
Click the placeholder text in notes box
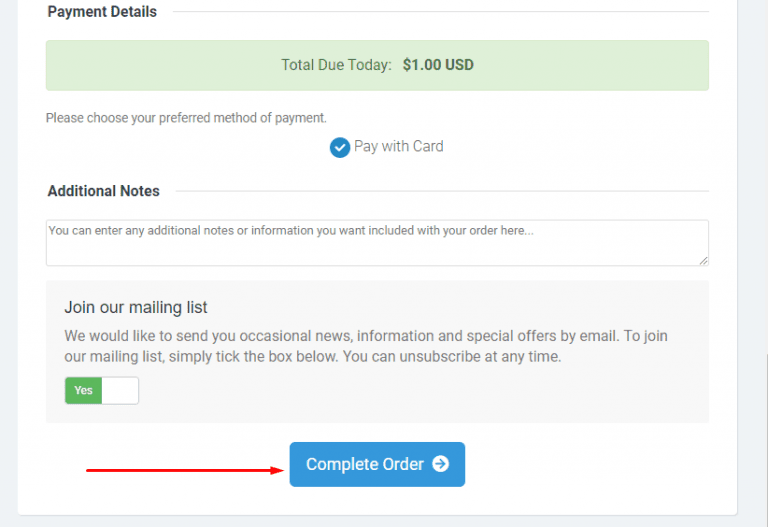291,231
